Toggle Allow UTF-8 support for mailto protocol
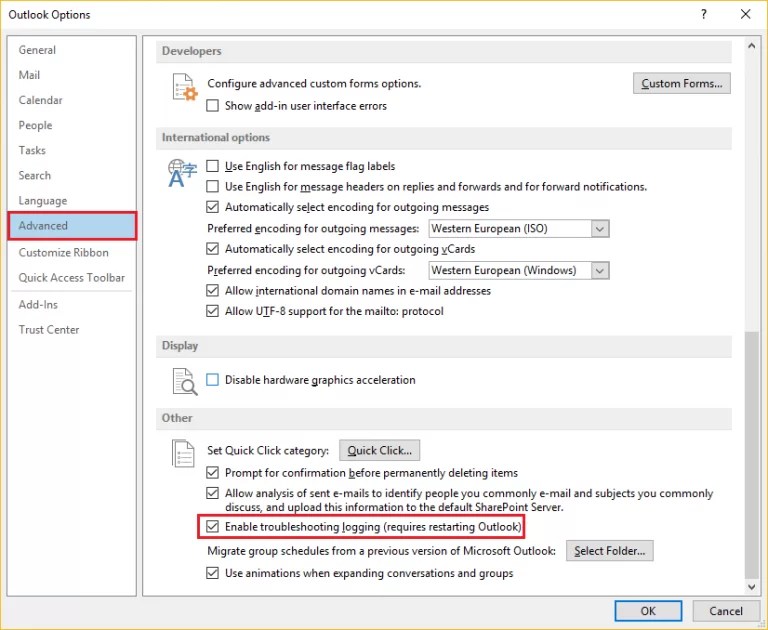The width and height of the screenshot is (768, 630). click(x=212, y=311)
